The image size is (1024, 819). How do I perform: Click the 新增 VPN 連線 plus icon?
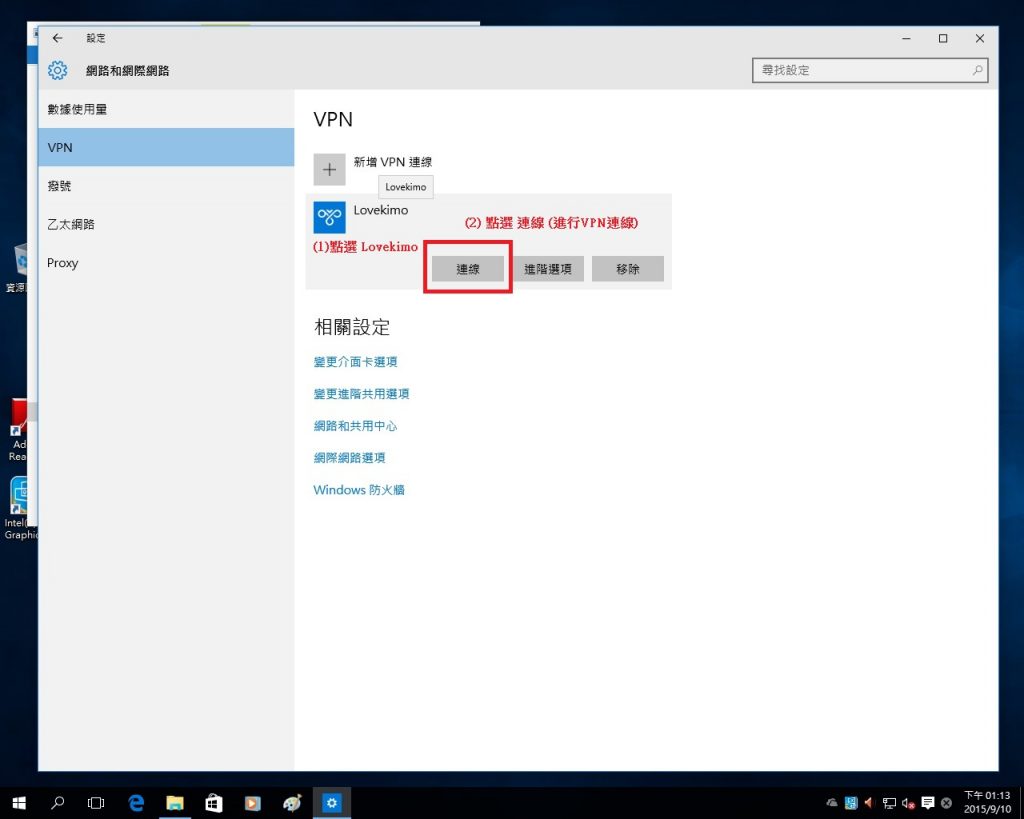click(329, 169)
